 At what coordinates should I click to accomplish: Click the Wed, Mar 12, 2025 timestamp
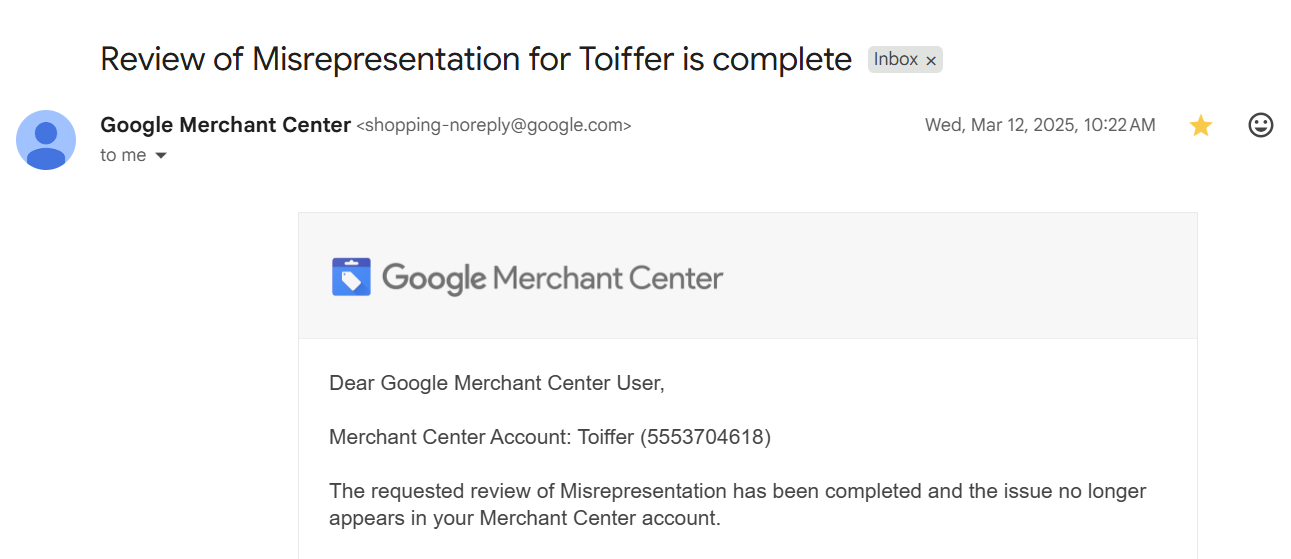(x=1040, y=125)
